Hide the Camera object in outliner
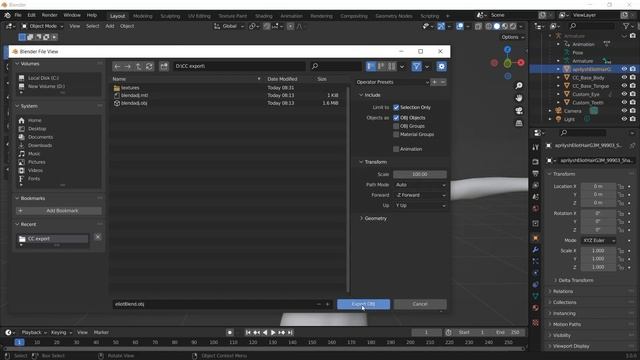 [624, 111]
